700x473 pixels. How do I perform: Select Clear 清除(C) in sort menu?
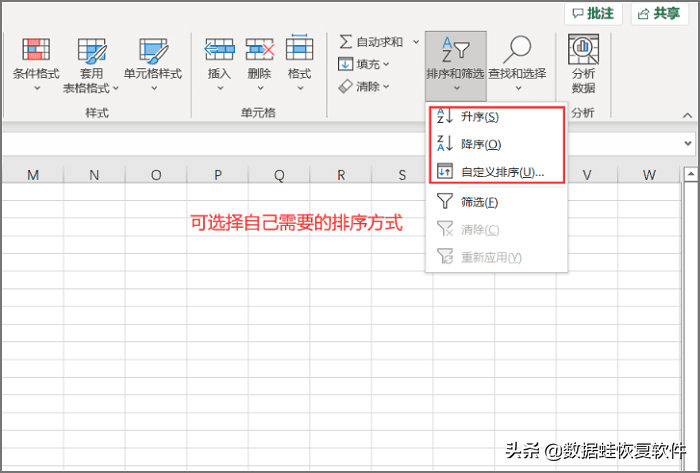(496, 230)
